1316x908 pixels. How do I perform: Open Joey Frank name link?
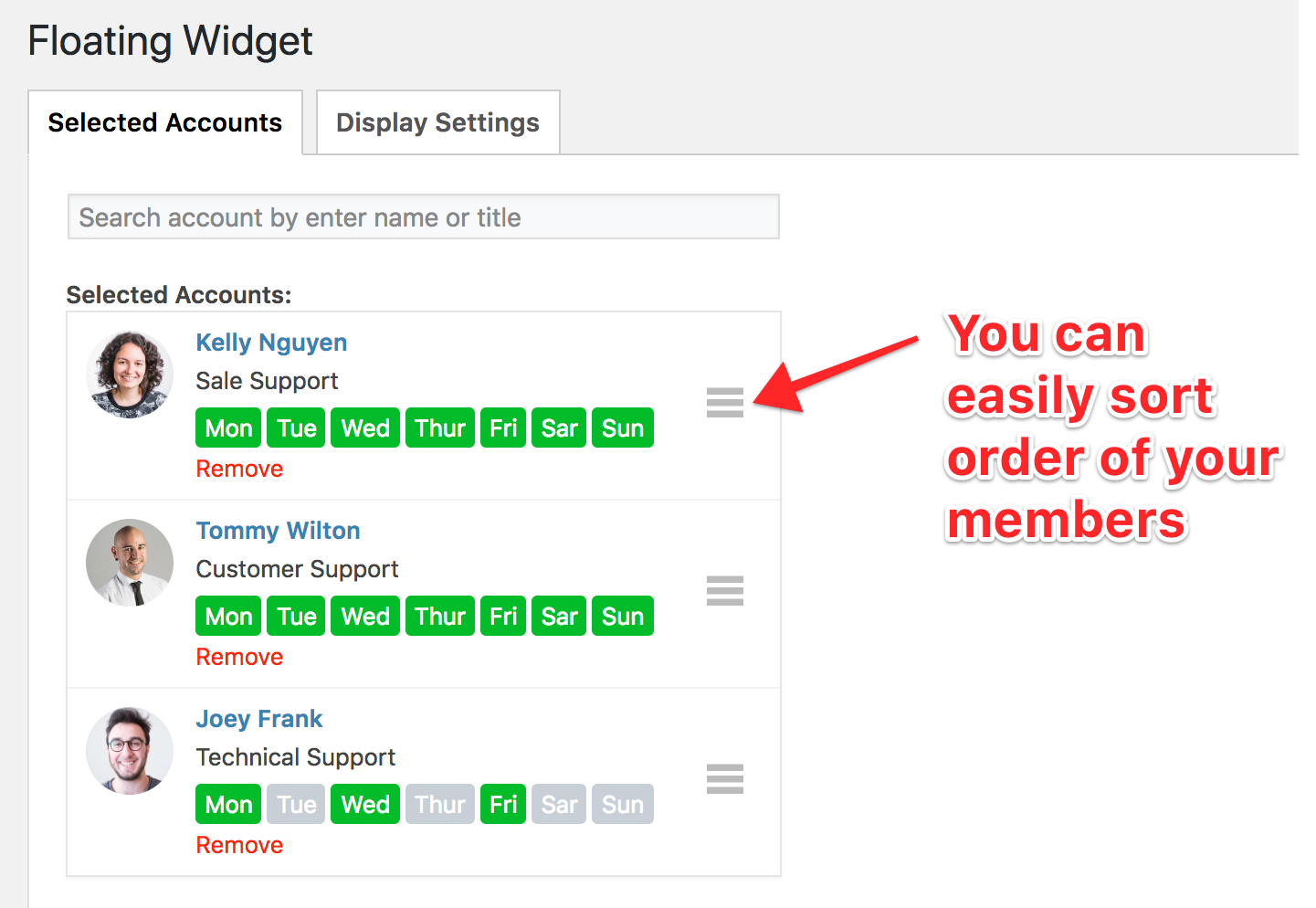click(259, 719)
